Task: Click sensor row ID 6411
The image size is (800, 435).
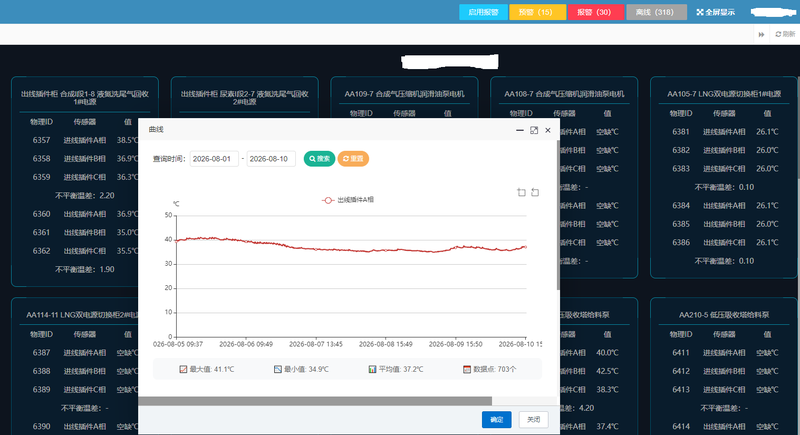Action: point(681,352)
